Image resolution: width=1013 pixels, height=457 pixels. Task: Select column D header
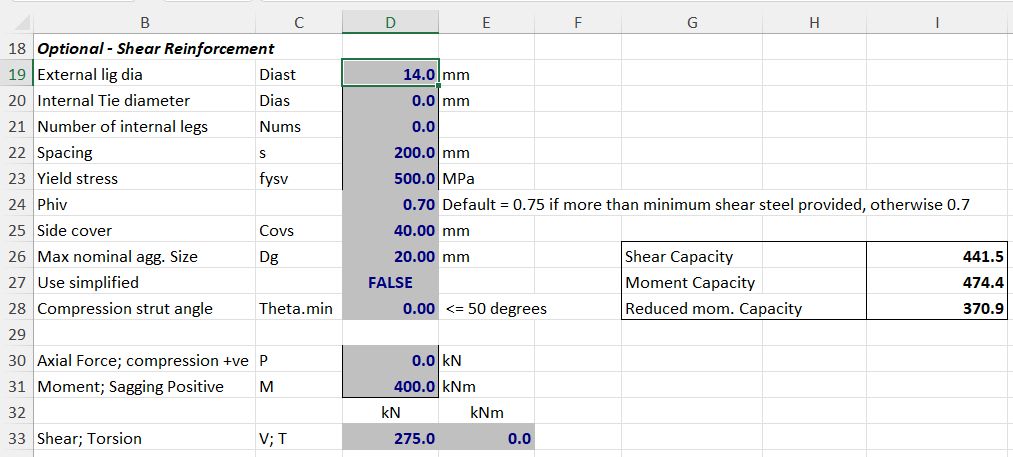pos(389,22)
